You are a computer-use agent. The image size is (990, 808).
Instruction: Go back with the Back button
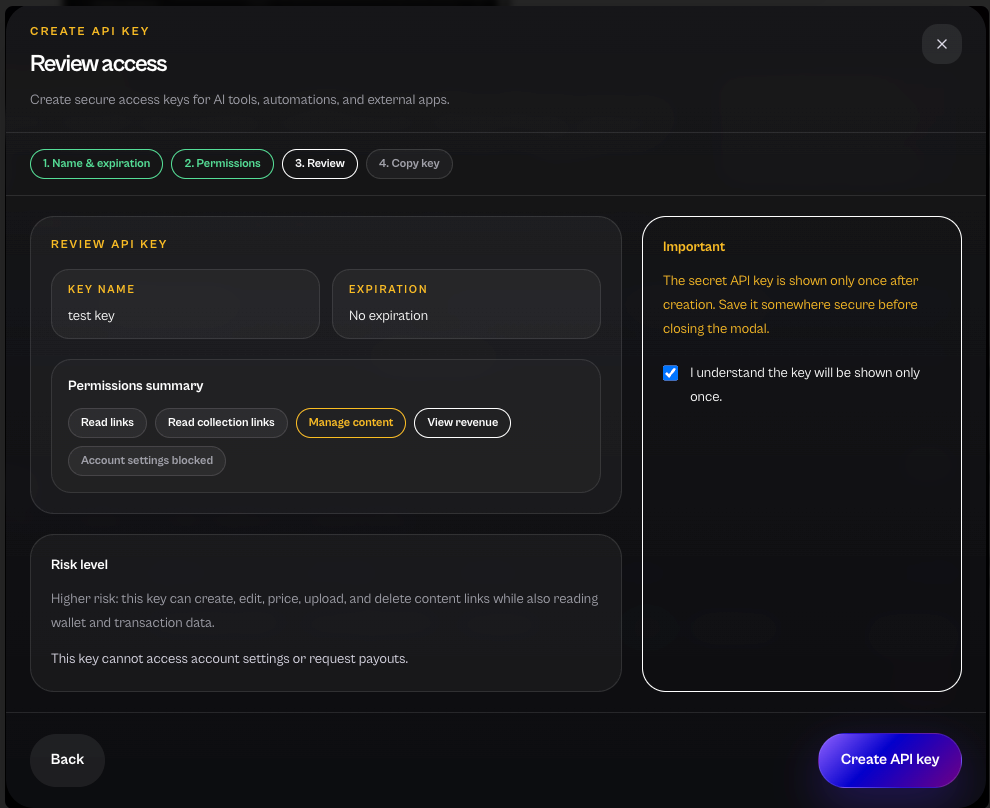(68, 759)
